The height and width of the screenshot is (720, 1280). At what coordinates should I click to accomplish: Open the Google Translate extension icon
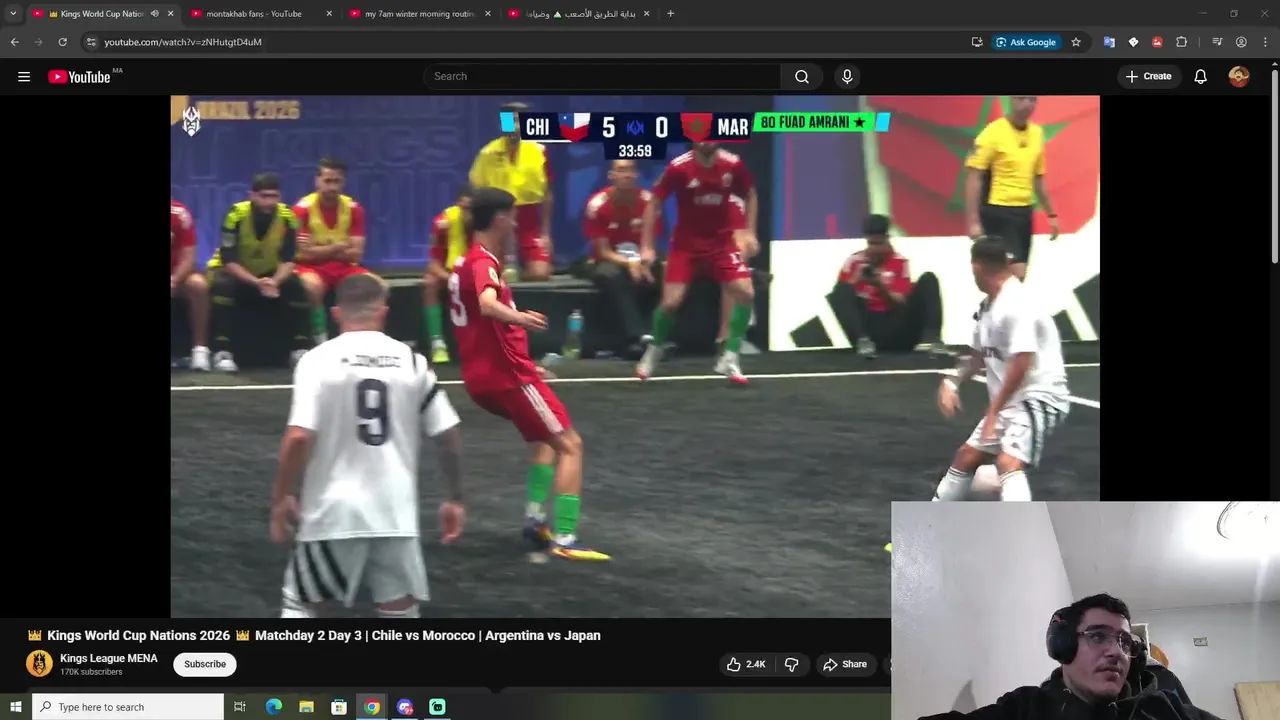(x=1109, y=42)
